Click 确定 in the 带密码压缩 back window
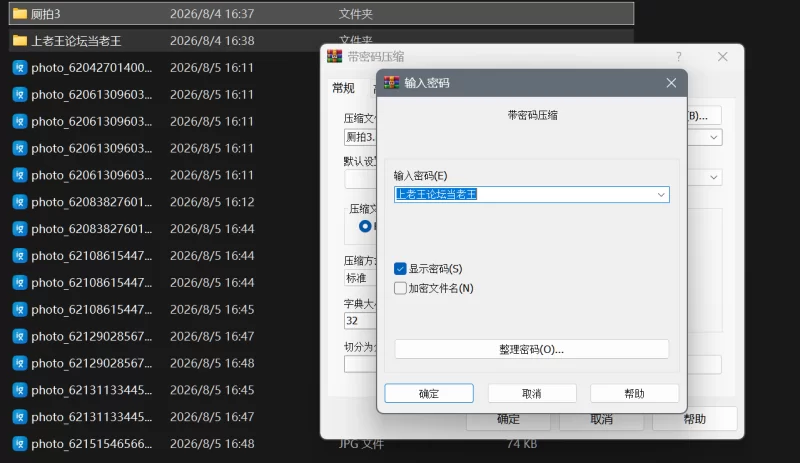 [508, 419]
